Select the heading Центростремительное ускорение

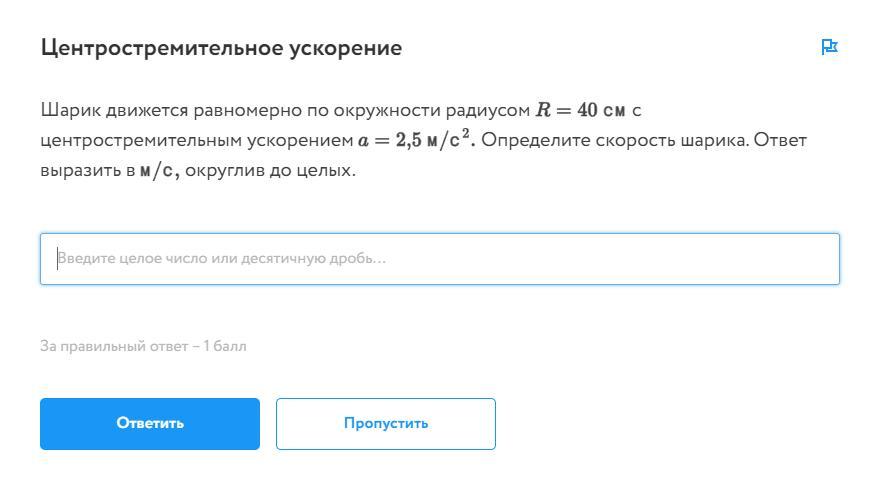pyautogui.click(x=221, y=48)
